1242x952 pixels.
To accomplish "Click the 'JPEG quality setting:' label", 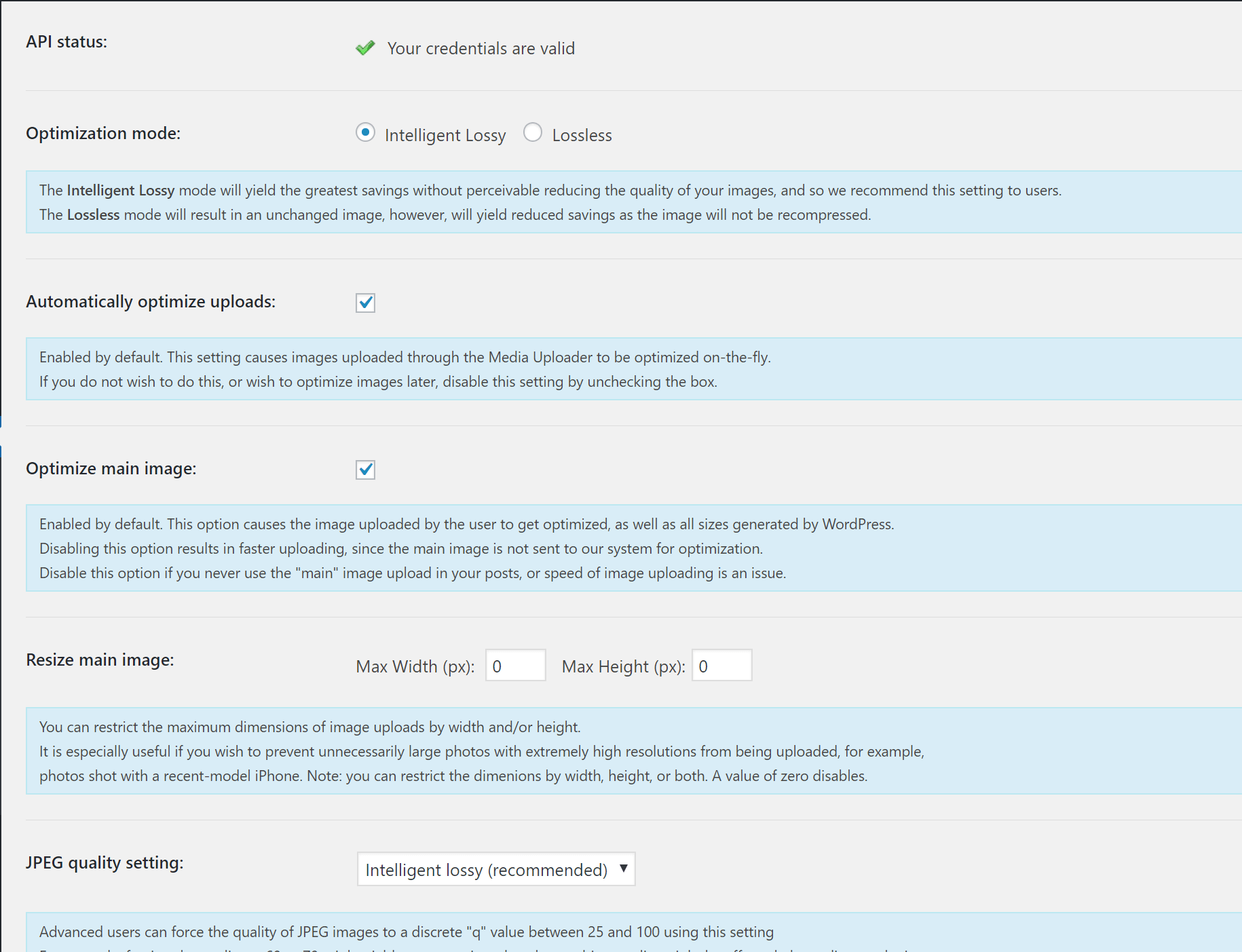I will tap(105, 862).
